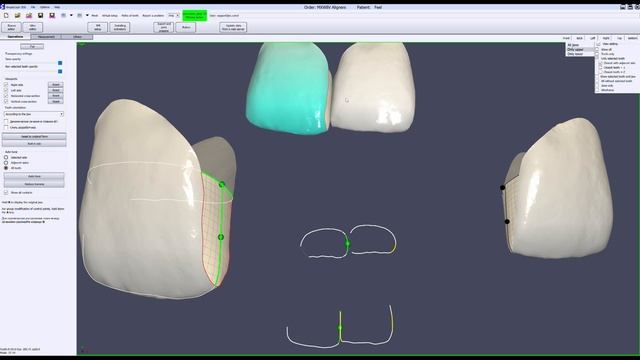Click the first view layout toolbar icon
Screen dimensions: 640x360
pyautogui.click(x=64, y=16)
